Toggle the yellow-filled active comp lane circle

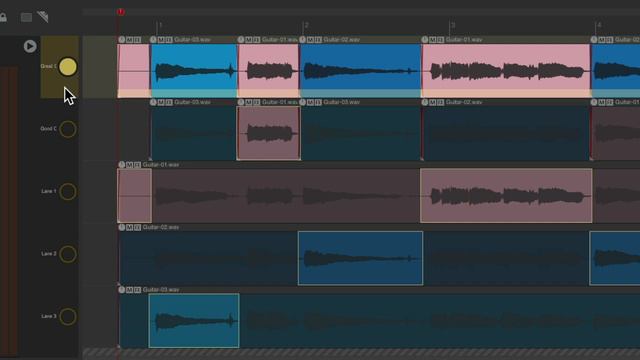pos(68,67)
